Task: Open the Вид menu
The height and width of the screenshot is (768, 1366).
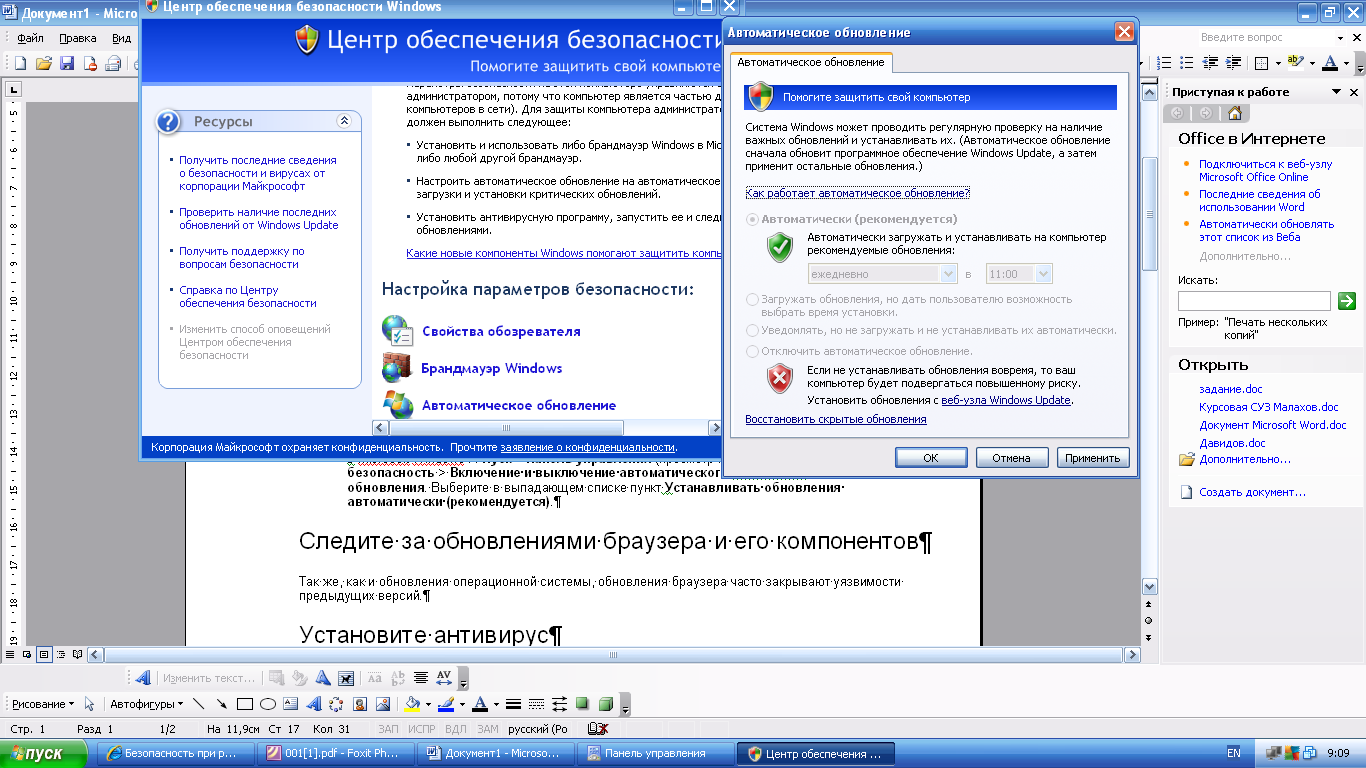Action: click(x=121, y=38)
